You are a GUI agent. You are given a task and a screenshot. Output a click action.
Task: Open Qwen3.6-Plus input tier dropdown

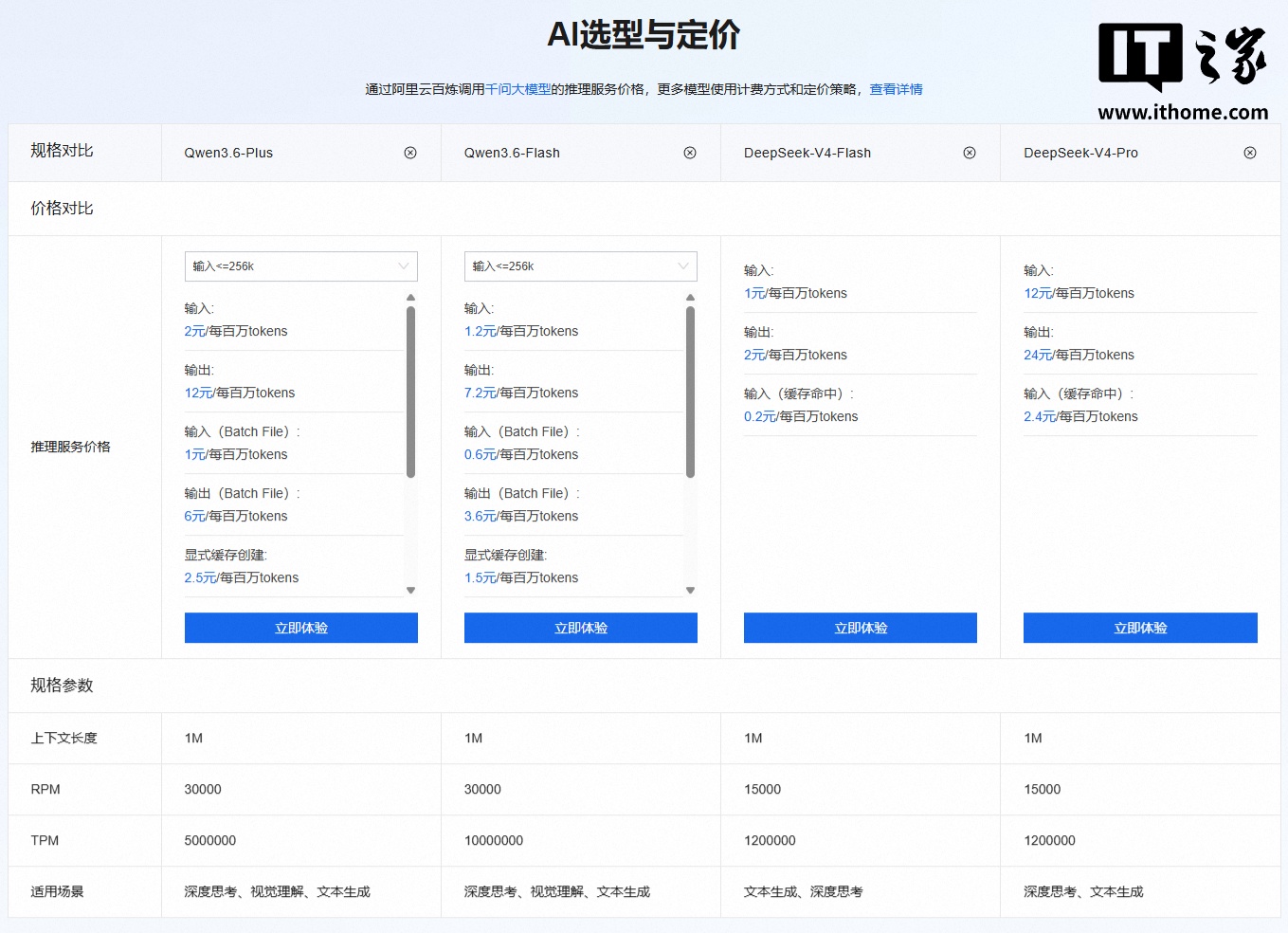[300, 266]
